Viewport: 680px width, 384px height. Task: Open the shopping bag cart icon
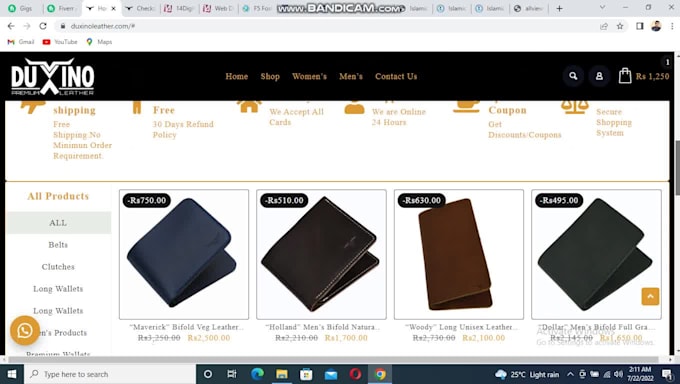[625, 76]
